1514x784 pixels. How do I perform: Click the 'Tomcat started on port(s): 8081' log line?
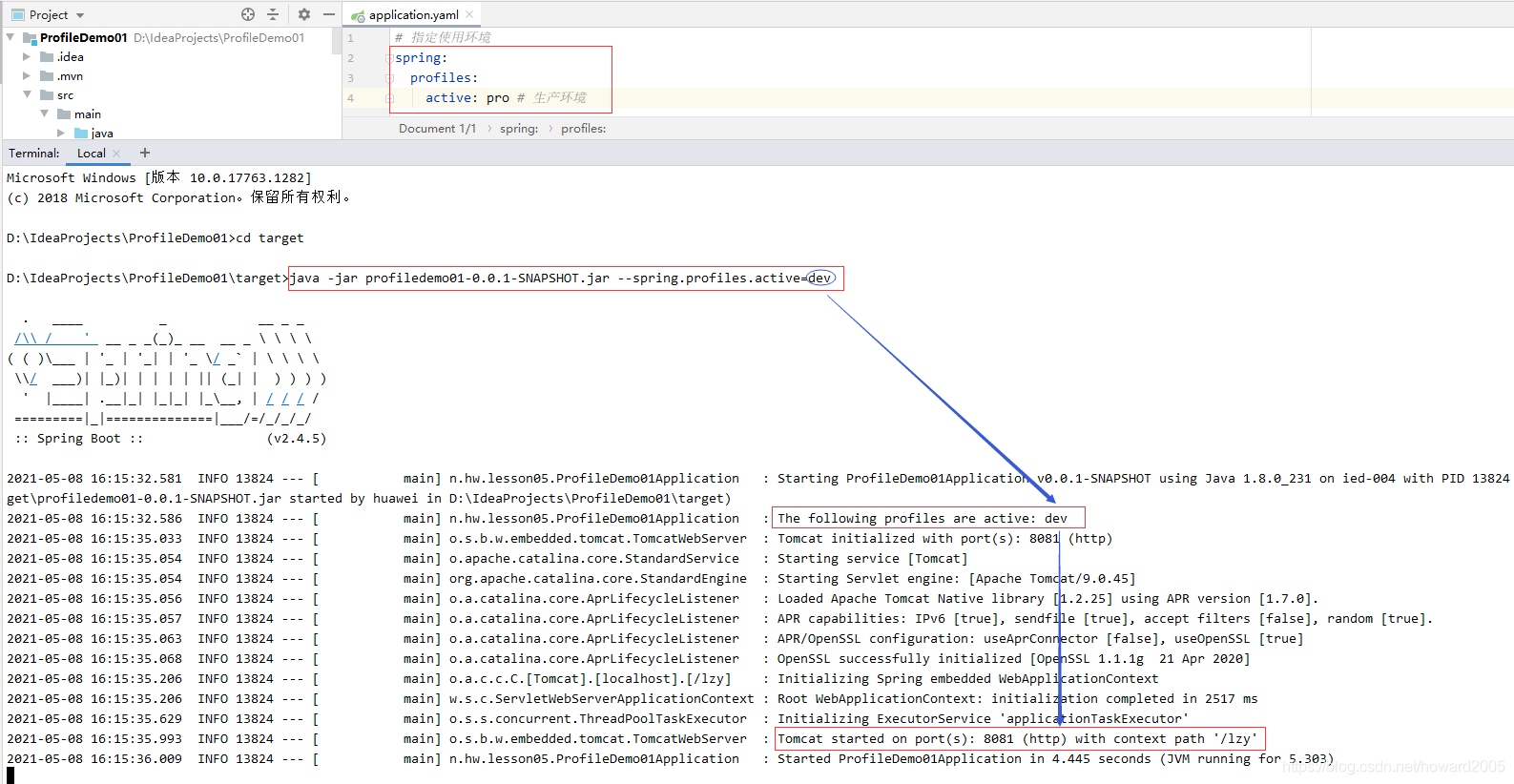point(1018,738)
